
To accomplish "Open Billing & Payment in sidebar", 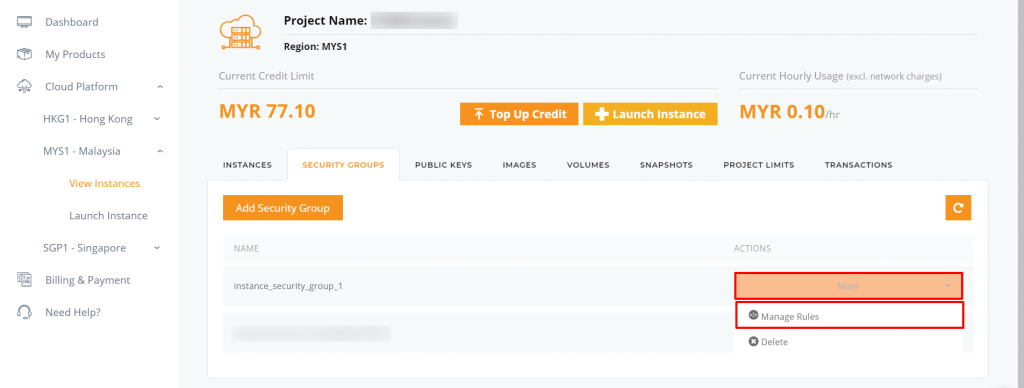I will pyautogui.click(x=88, y=280).
